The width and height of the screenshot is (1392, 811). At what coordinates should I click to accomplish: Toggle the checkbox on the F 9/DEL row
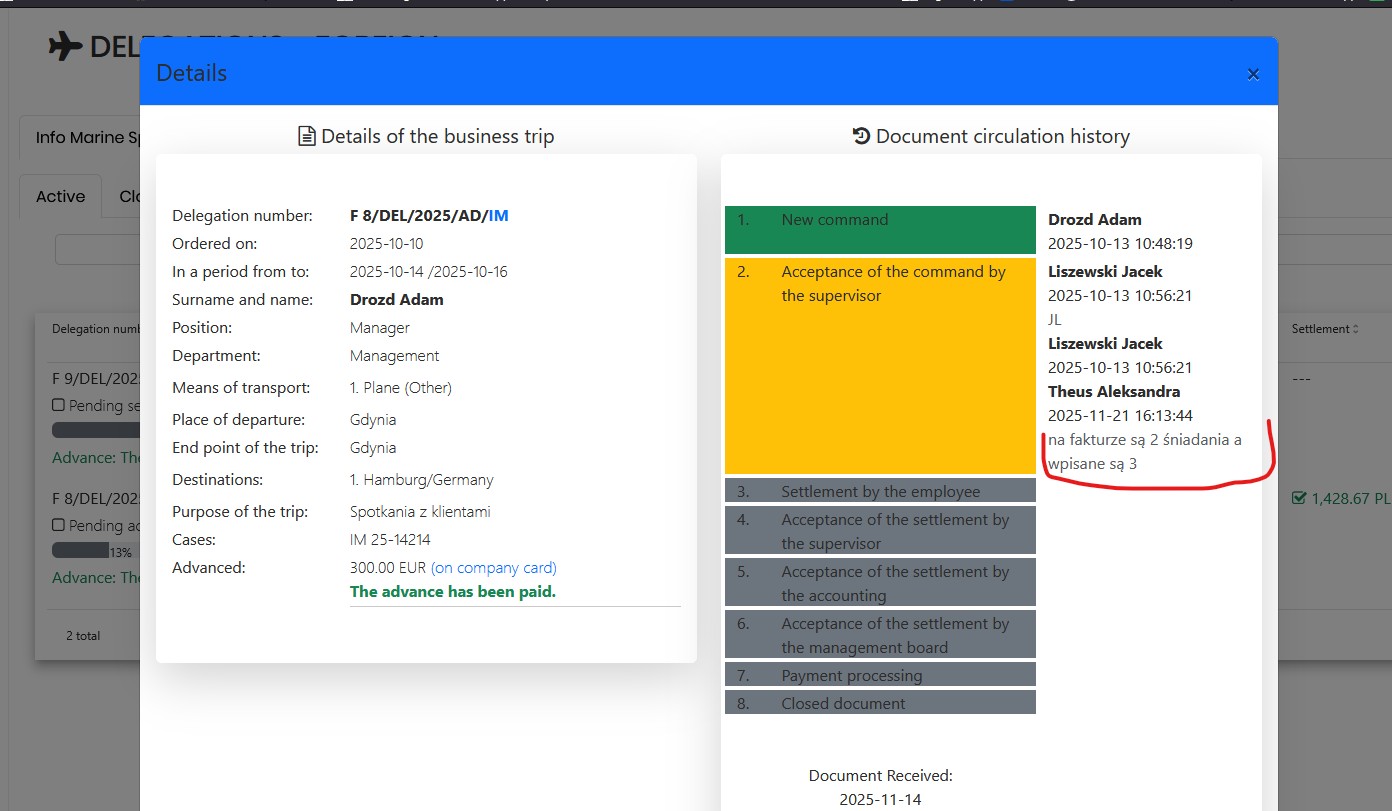pyautogui.click(x=58, y=405)
